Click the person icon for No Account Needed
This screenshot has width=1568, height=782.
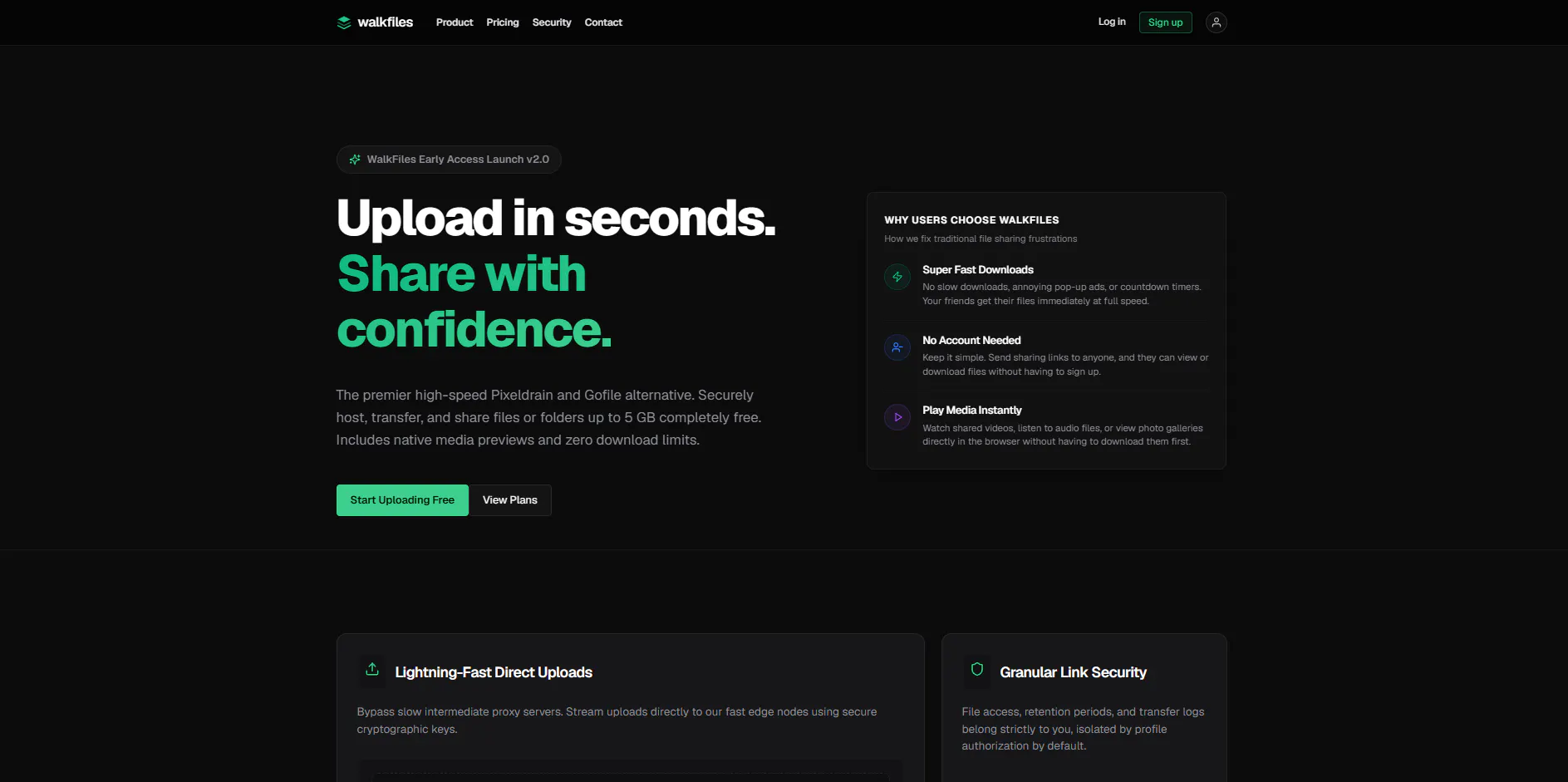897,347
